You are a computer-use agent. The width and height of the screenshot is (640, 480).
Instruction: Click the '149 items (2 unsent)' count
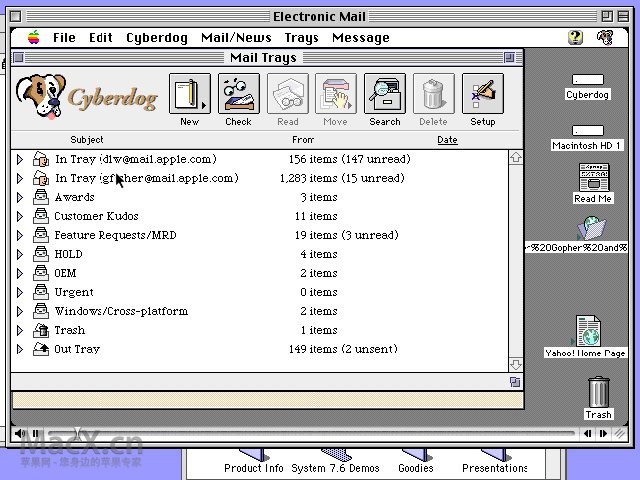click(x=343, y=349)
